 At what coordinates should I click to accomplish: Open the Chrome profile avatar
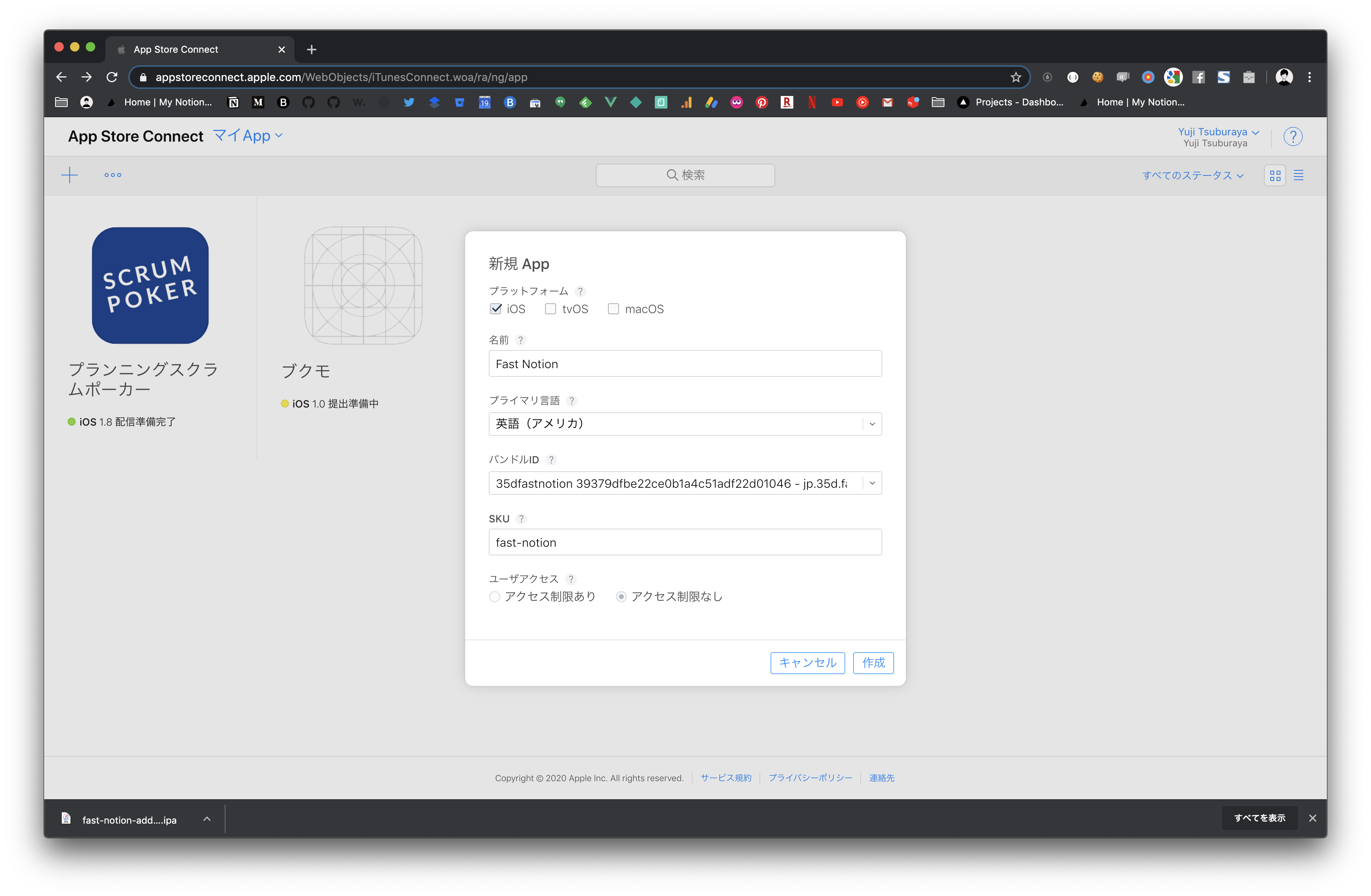1284,77
